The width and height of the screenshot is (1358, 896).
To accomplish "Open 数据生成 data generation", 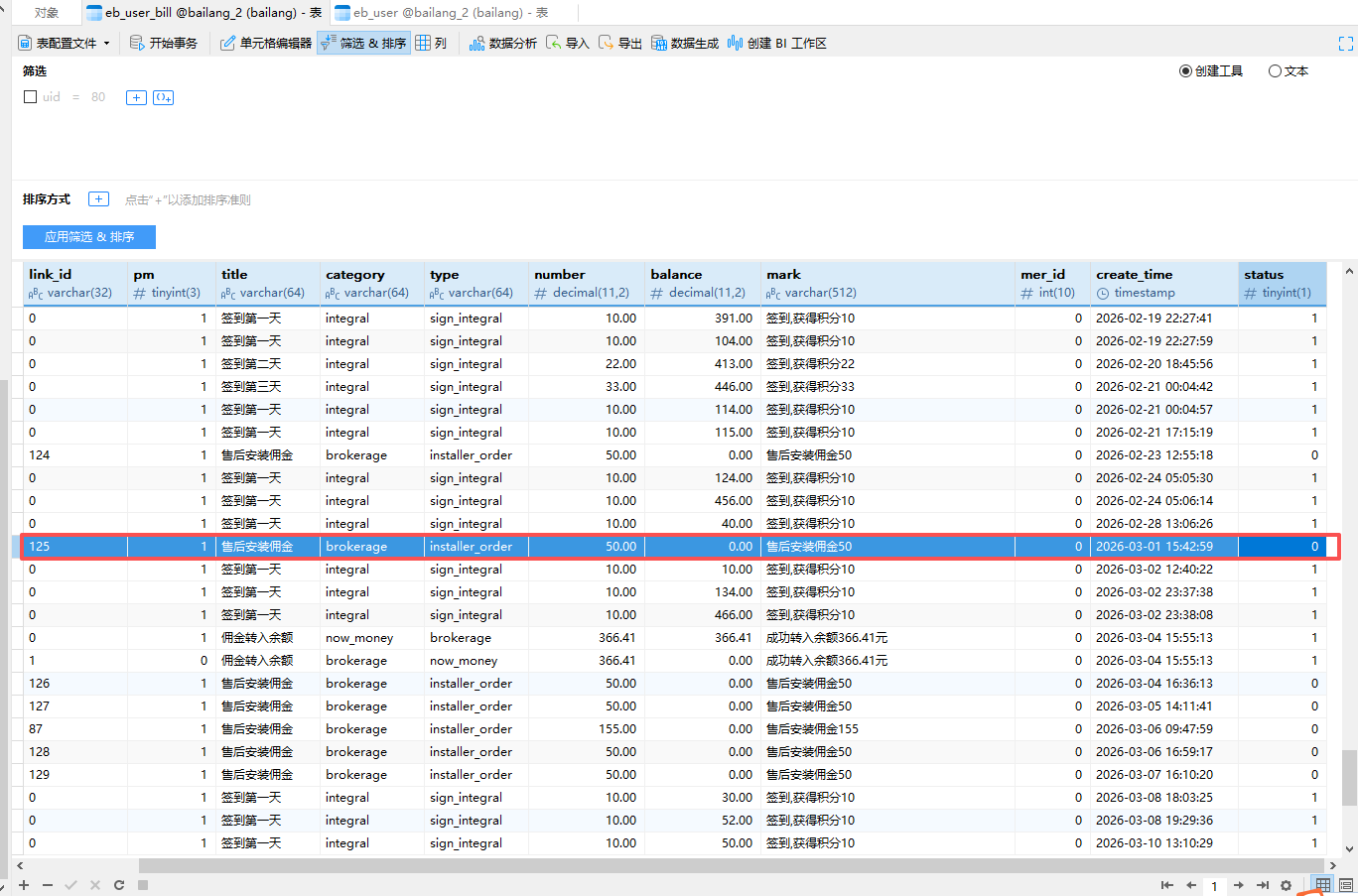I will pos(684,43).
